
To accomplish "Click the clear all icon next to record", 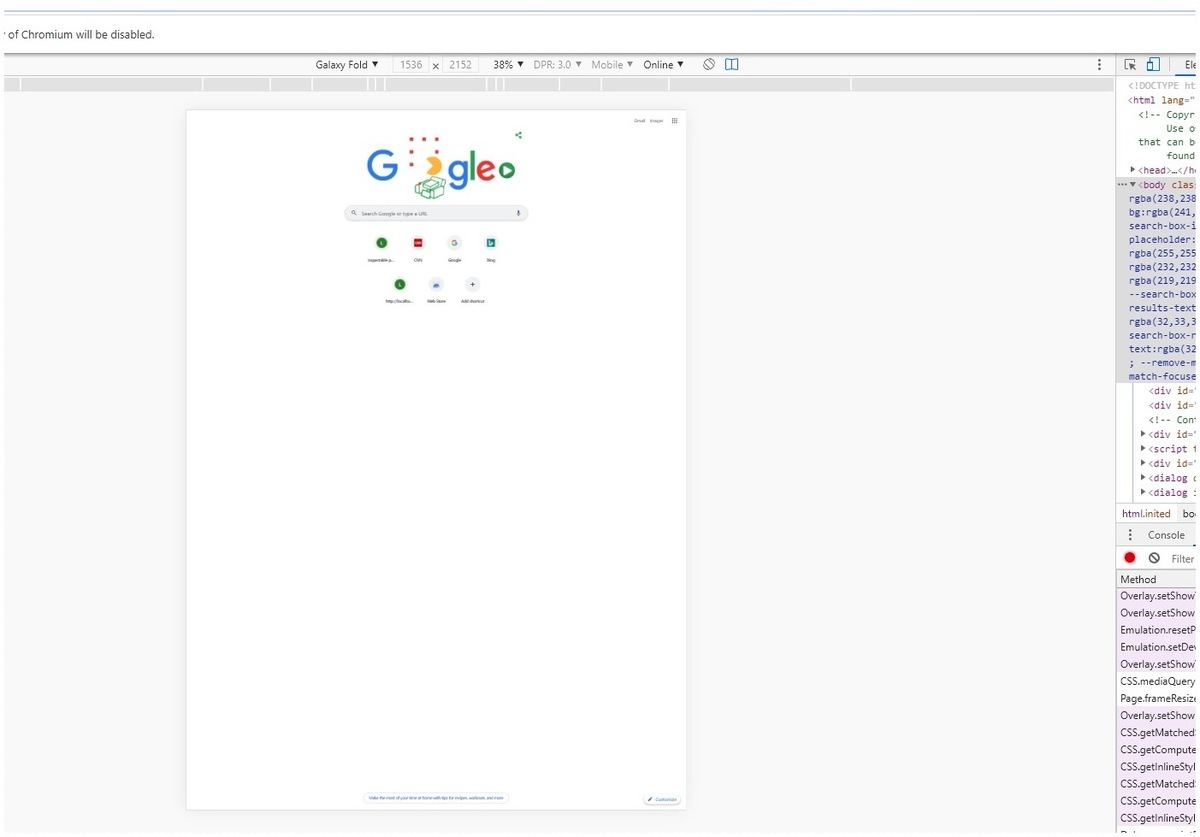I will (1154, 558).
